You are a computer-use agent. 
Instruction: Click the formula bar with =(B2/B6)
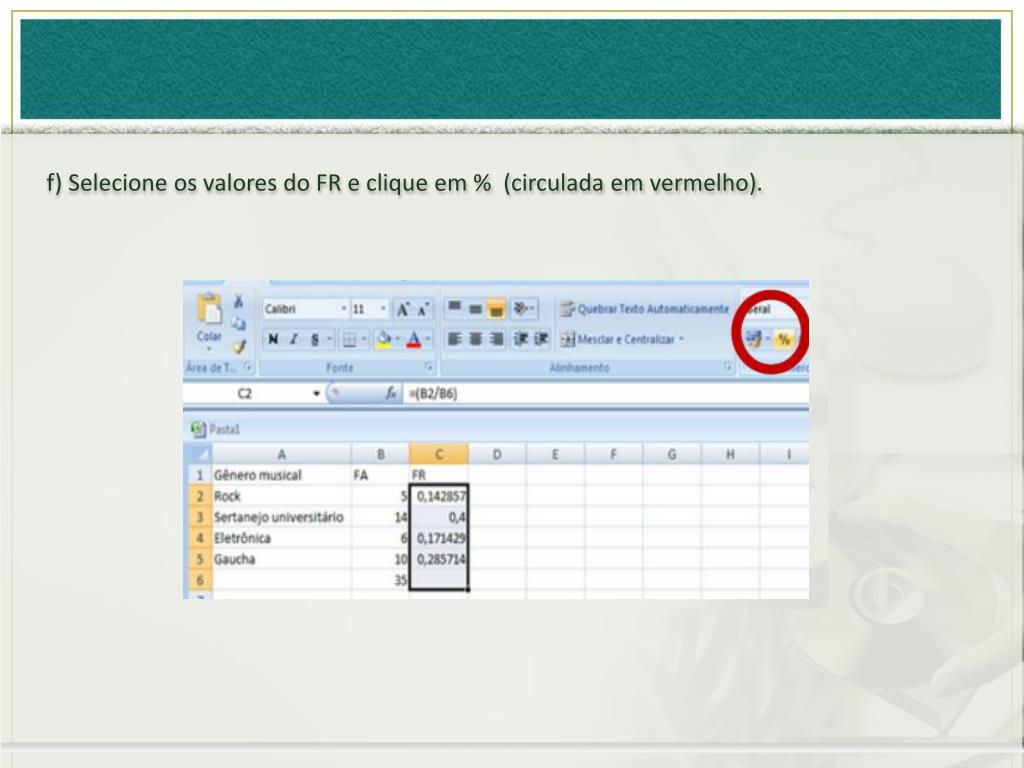coord(607,393)
